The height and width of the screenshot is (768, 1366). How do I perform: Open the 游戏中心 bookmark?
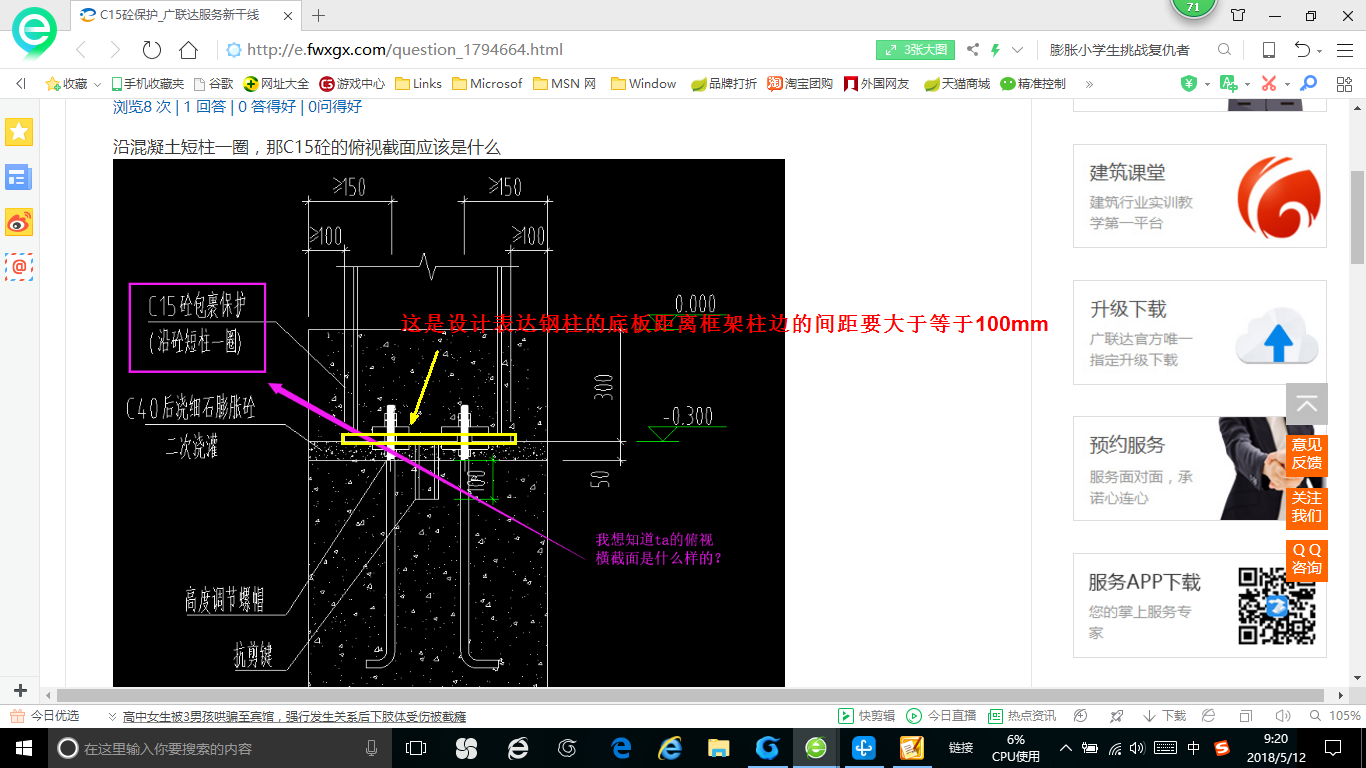tap(352, 84)
